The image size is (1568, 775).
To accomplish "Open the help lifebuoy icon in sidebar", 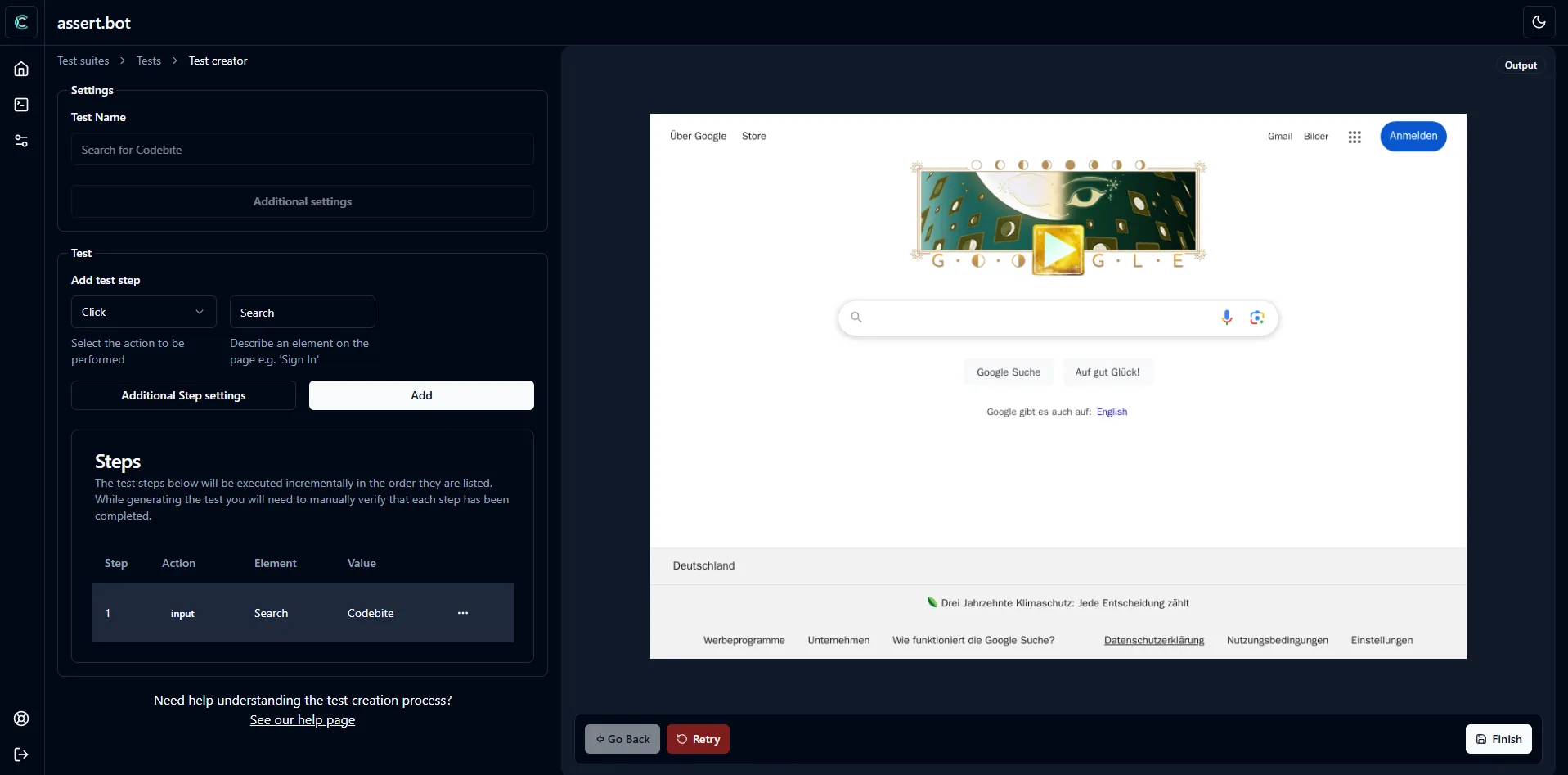I will [x=21, y=719].
